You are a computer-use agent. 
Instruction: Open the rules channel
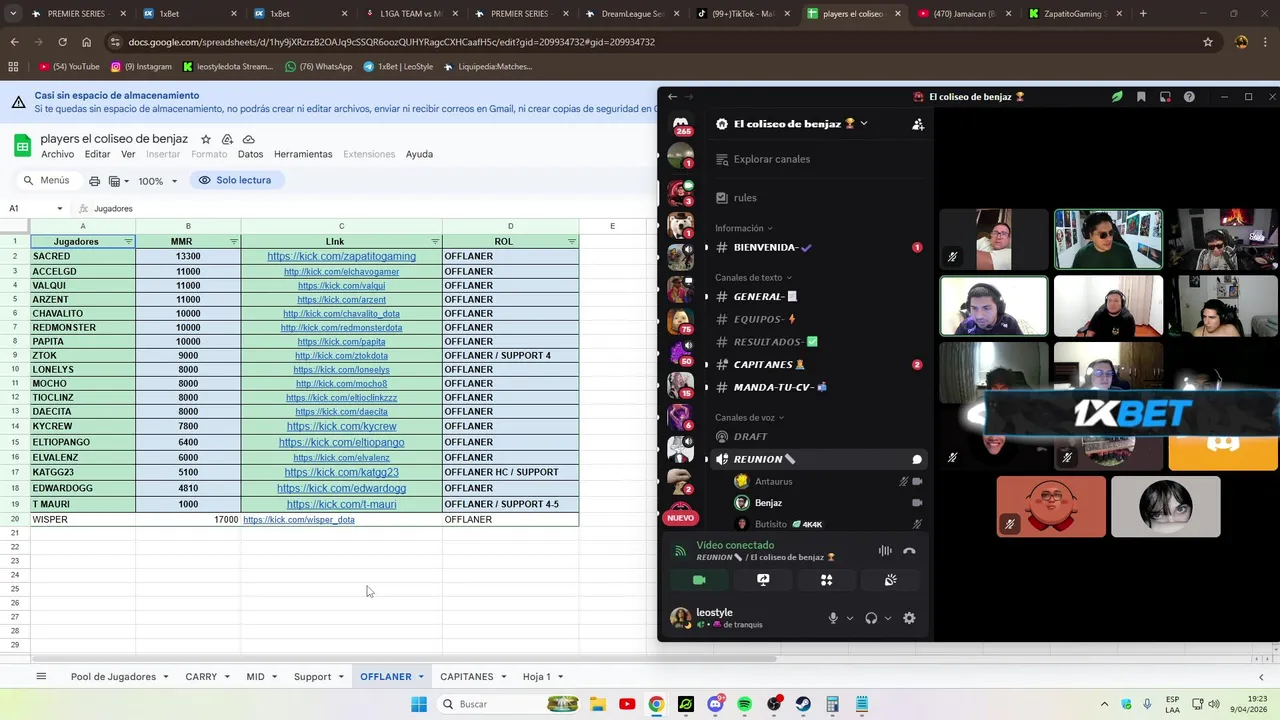click(745, 198)
